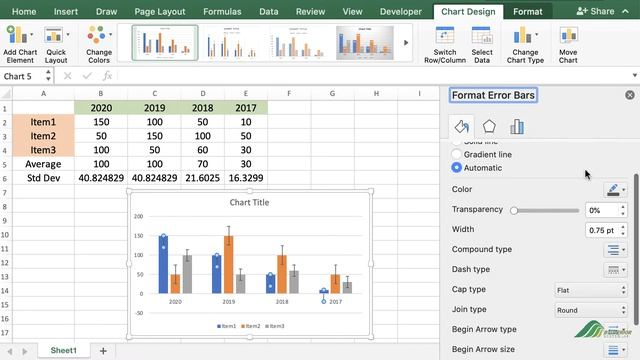Open the Data tab
Image resolution: width=640 pixels, height=360 pixels.
tap(269, 11)
